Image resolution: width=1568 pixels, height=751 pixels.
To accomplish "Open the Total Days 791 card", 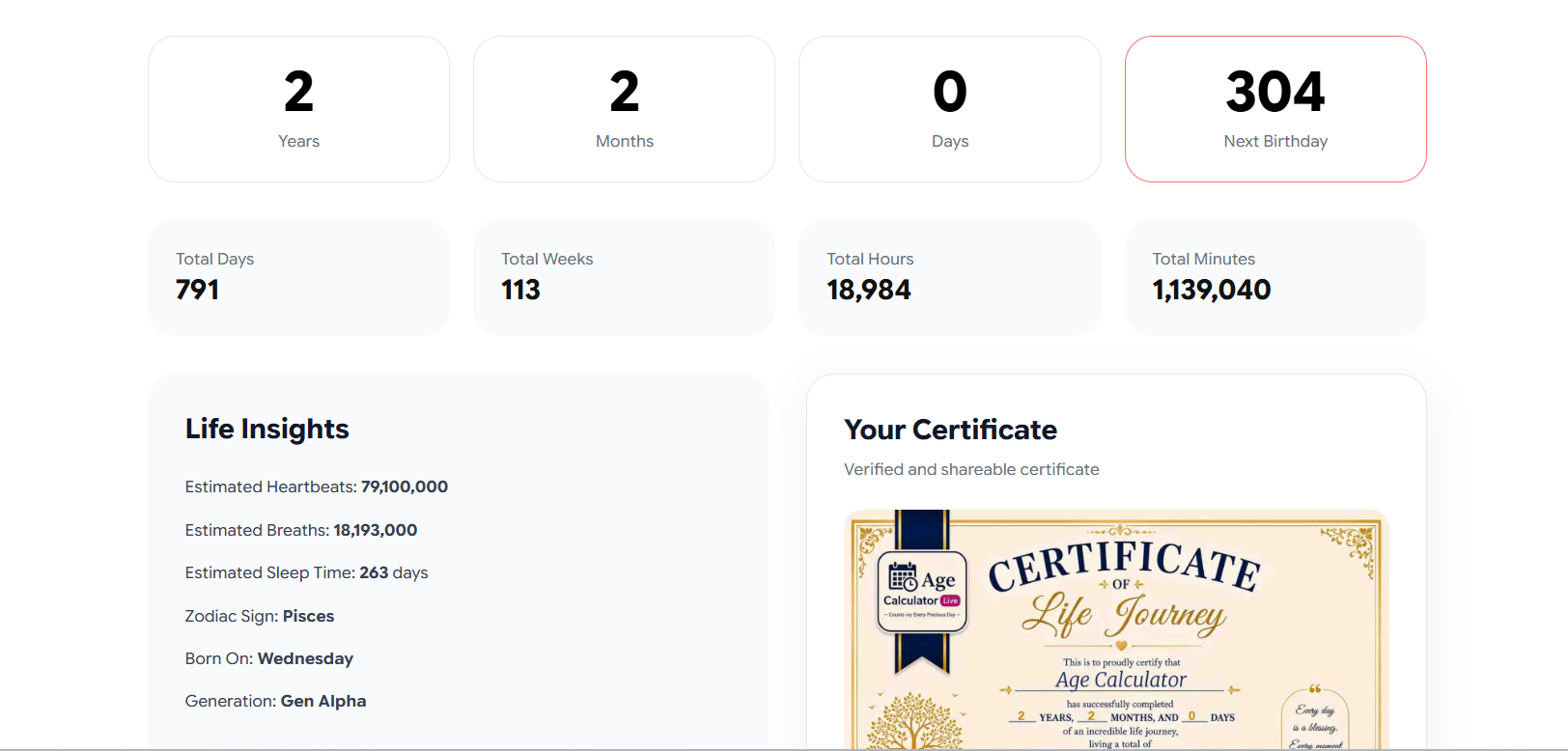I will click(298, 277).
